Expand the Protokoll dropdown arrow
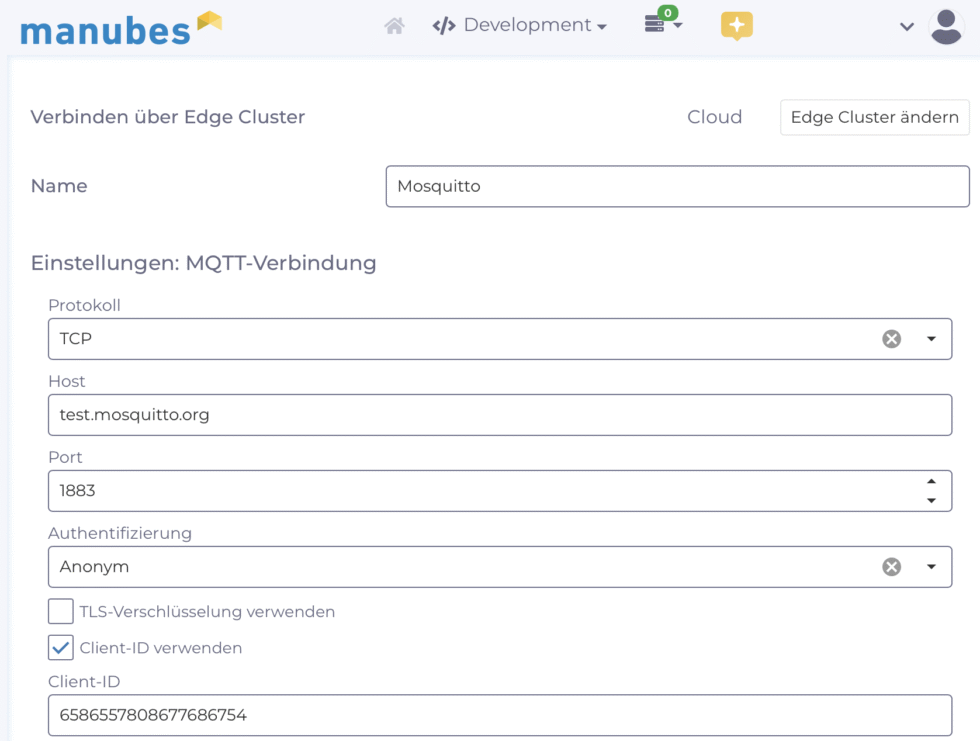The width and height of the screenshot is (980, 741). click(931, 339)
